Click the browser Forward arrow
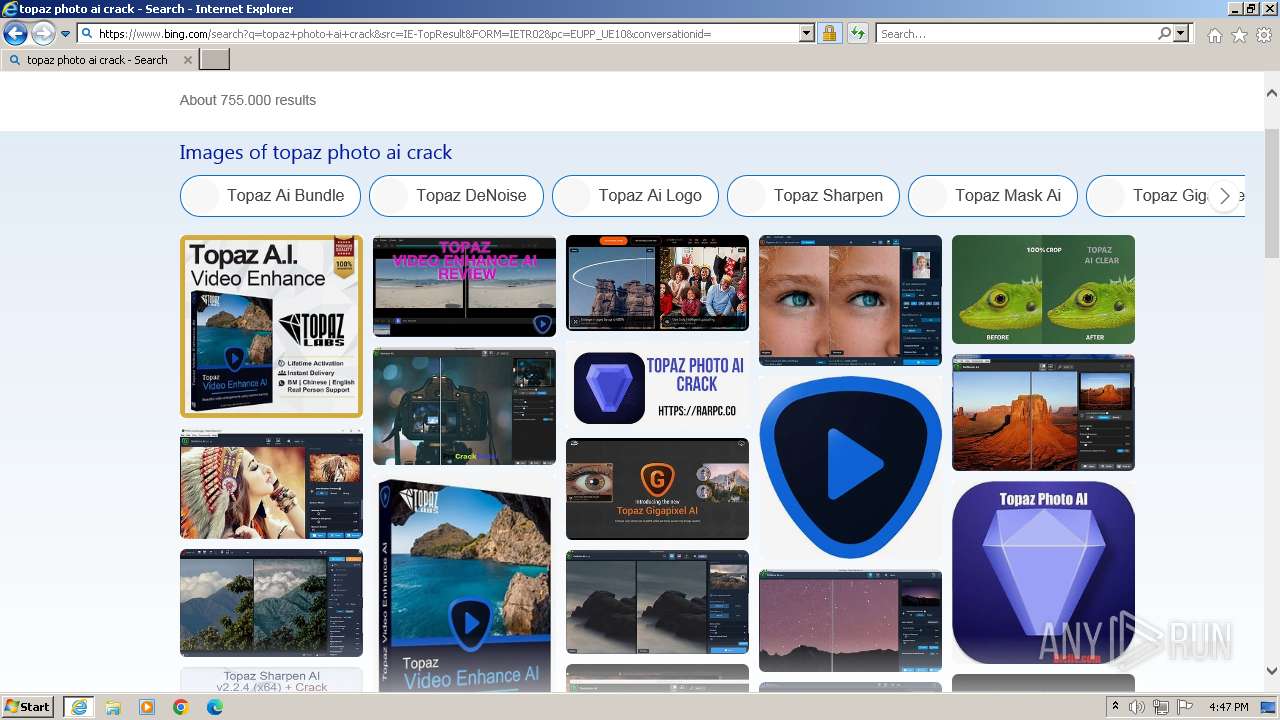Screen dimensions: 1280x720 [x=42, y=34]
